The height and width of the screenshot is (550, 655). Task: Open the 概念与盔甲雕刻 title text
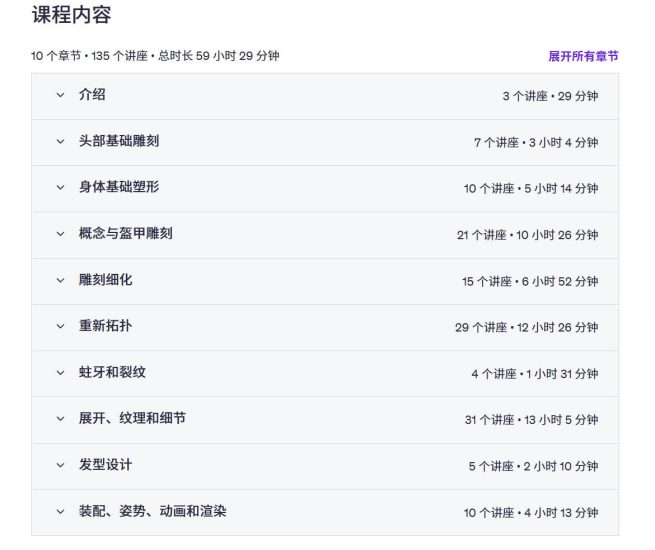click(125, 233)
